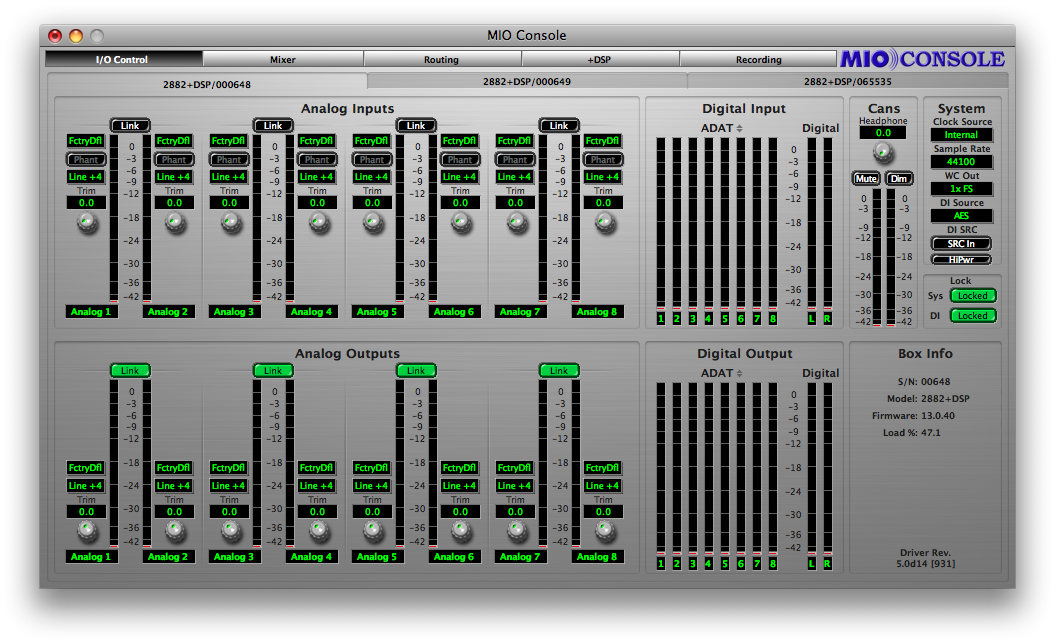Toggle Phant for Analog Input 5
Image resolution: width=1055 pixels, height=643 pixels.
[x=371, y=159]
